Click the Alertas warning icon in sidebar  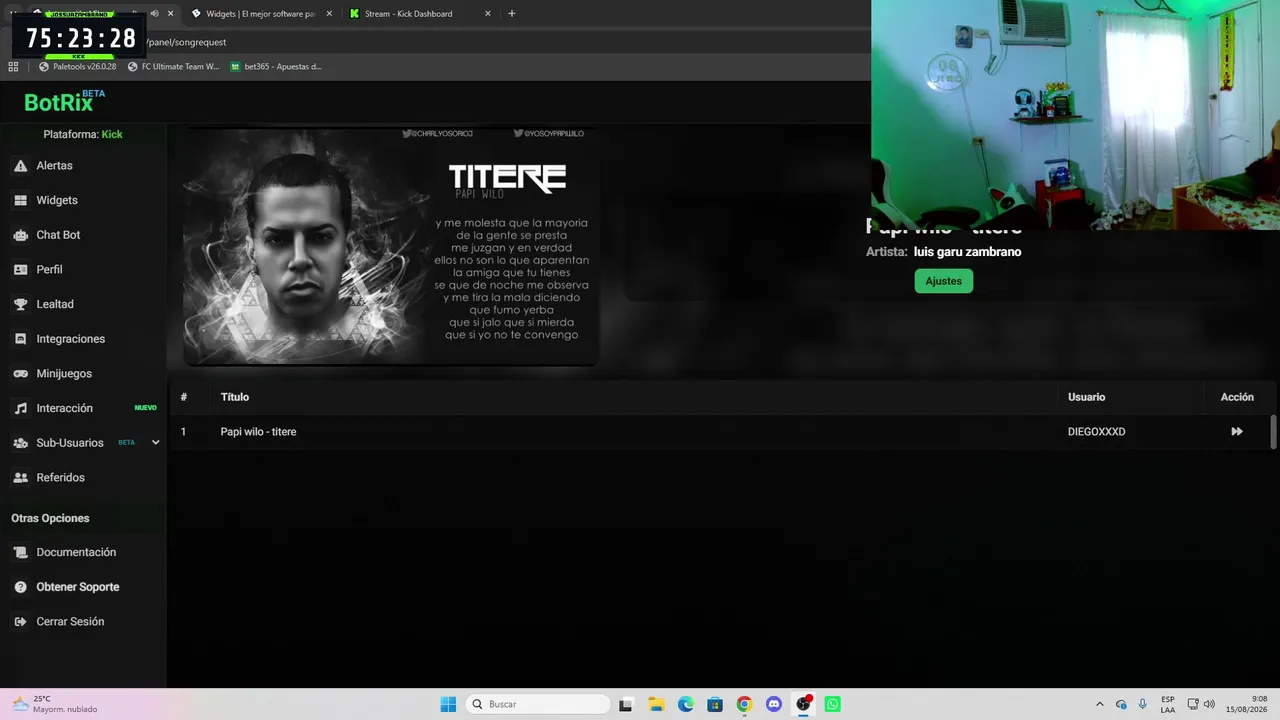click(20, 166)
